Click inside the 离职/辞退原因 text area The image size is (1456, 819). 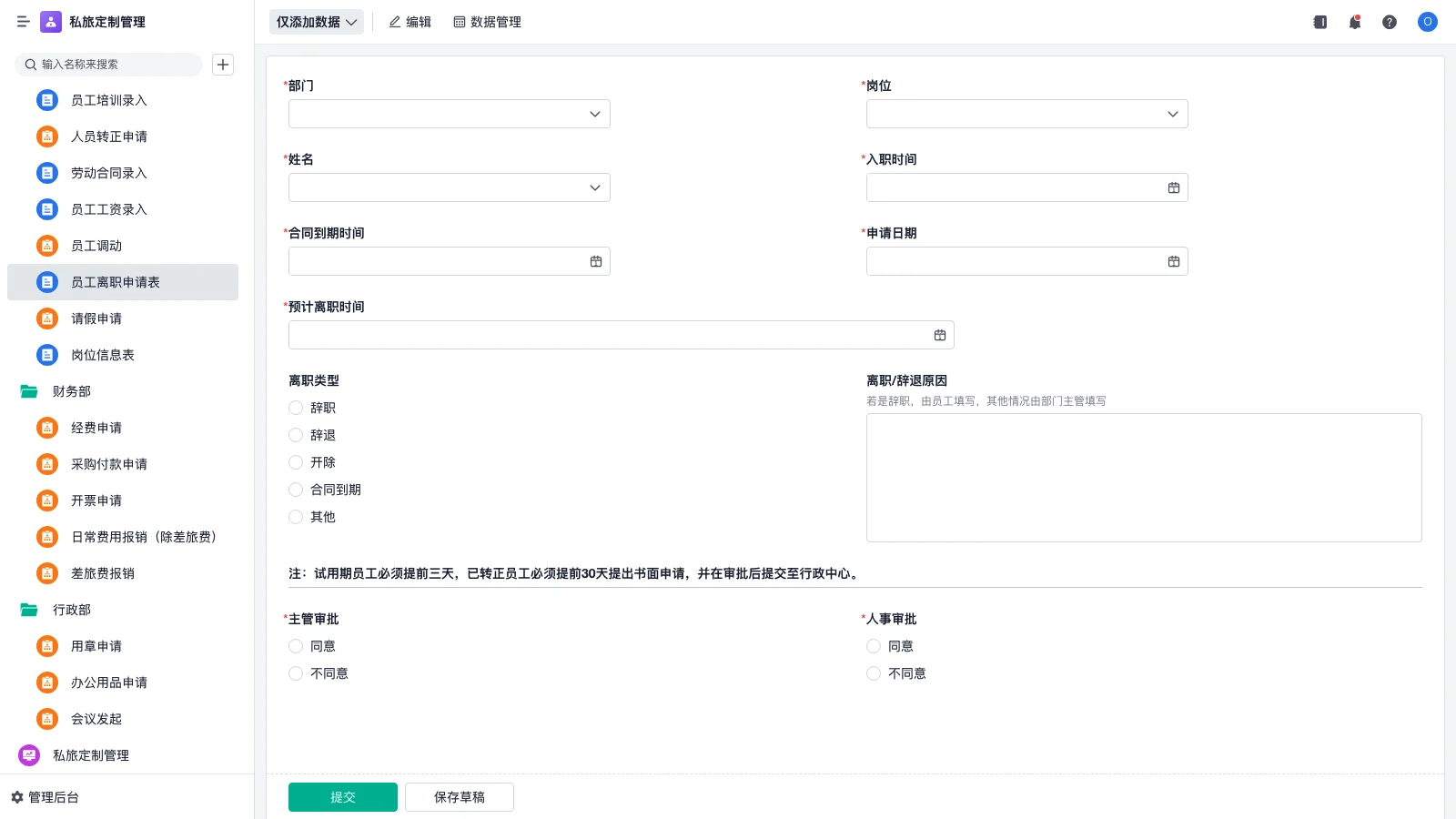coord(1143,477)
